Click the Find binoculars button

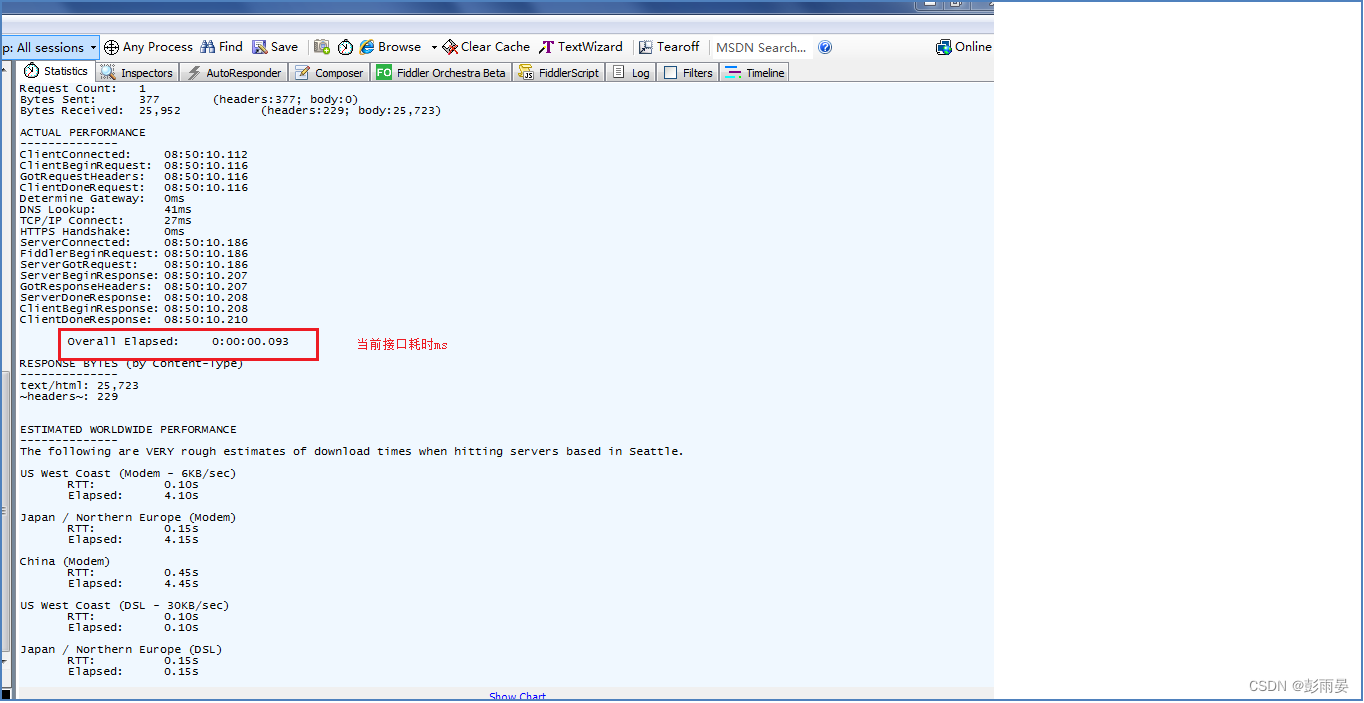click(222, 47)
